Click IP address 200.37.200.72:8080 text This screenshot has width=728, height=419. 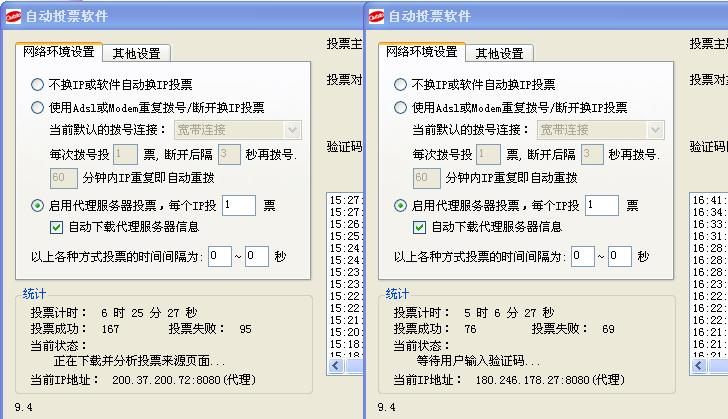(x=184, y=380)
